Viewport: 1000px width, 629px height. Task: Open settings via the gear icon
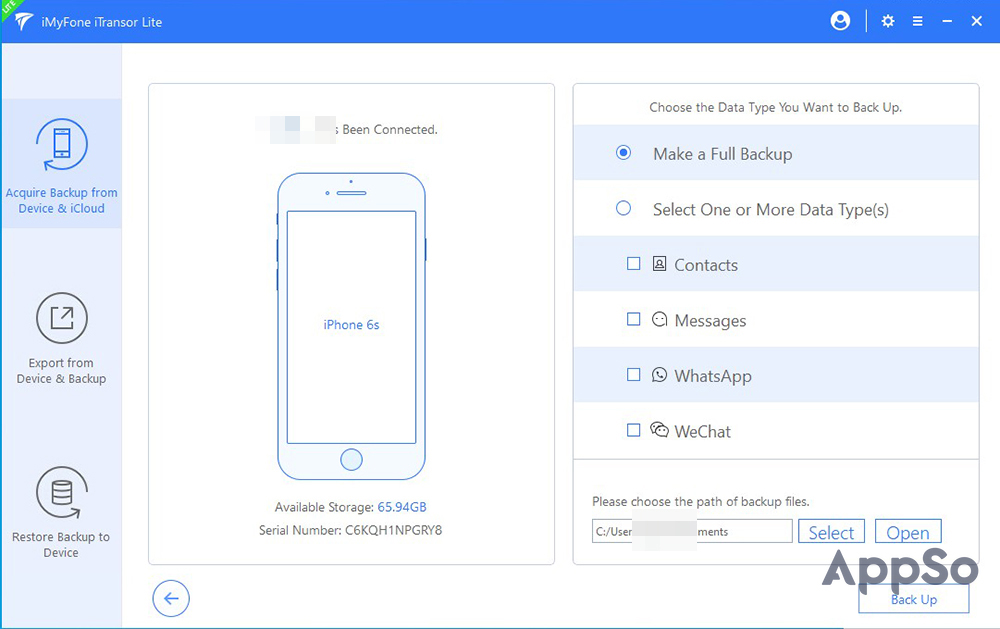click(x=888, y=21)
